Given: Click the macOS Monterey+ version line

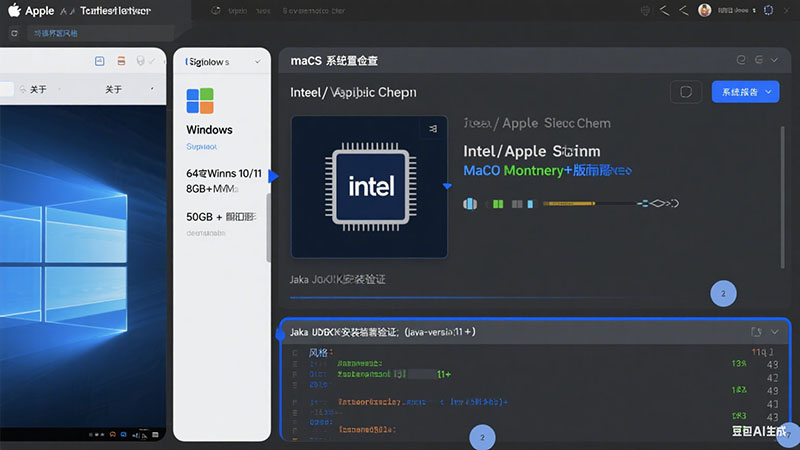Looking at the screenshot, I should [547, 170].
